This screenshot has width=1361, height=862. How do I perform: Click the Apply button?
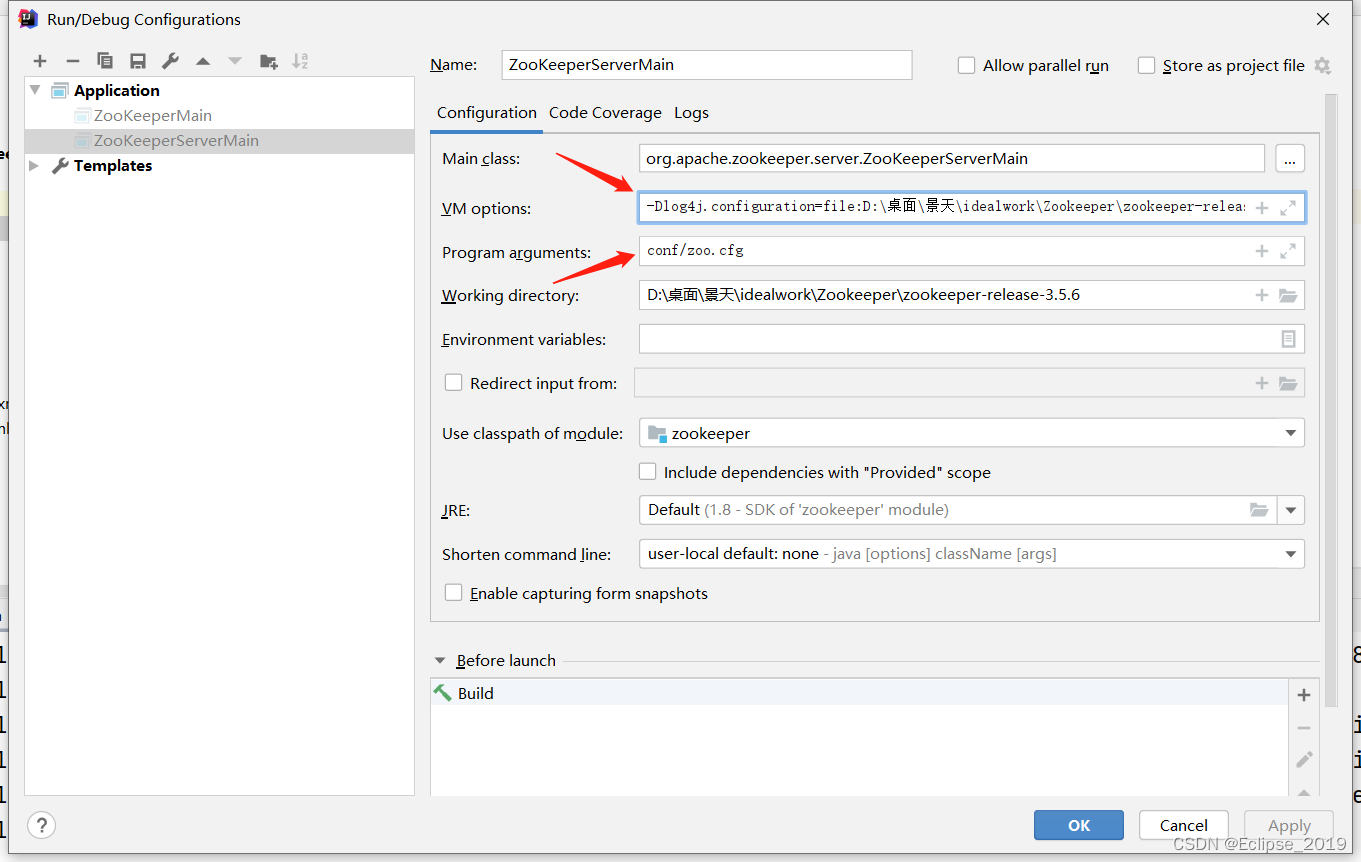click(x=1289, y=825)
